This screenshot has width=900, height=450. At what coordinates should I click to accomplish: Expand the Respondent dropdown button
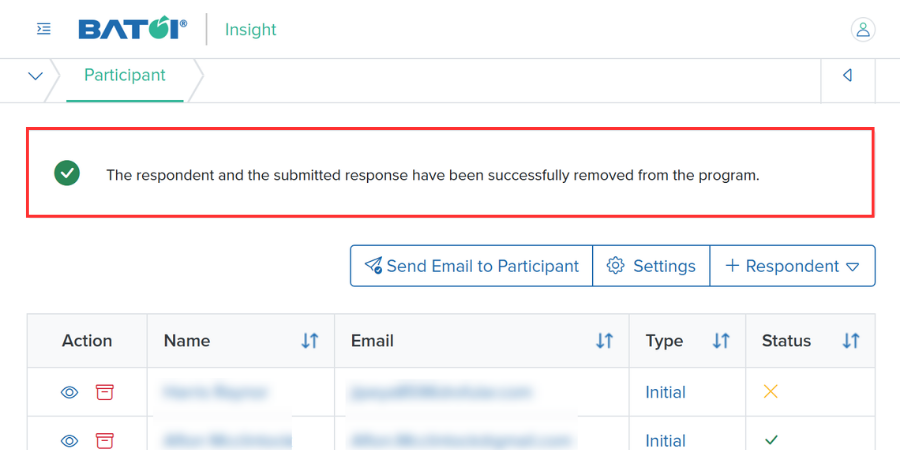click(793, 266)
